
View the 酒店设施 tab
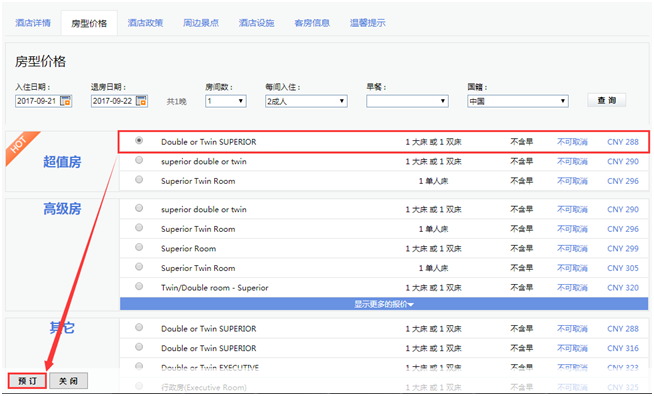coord(256,23)
